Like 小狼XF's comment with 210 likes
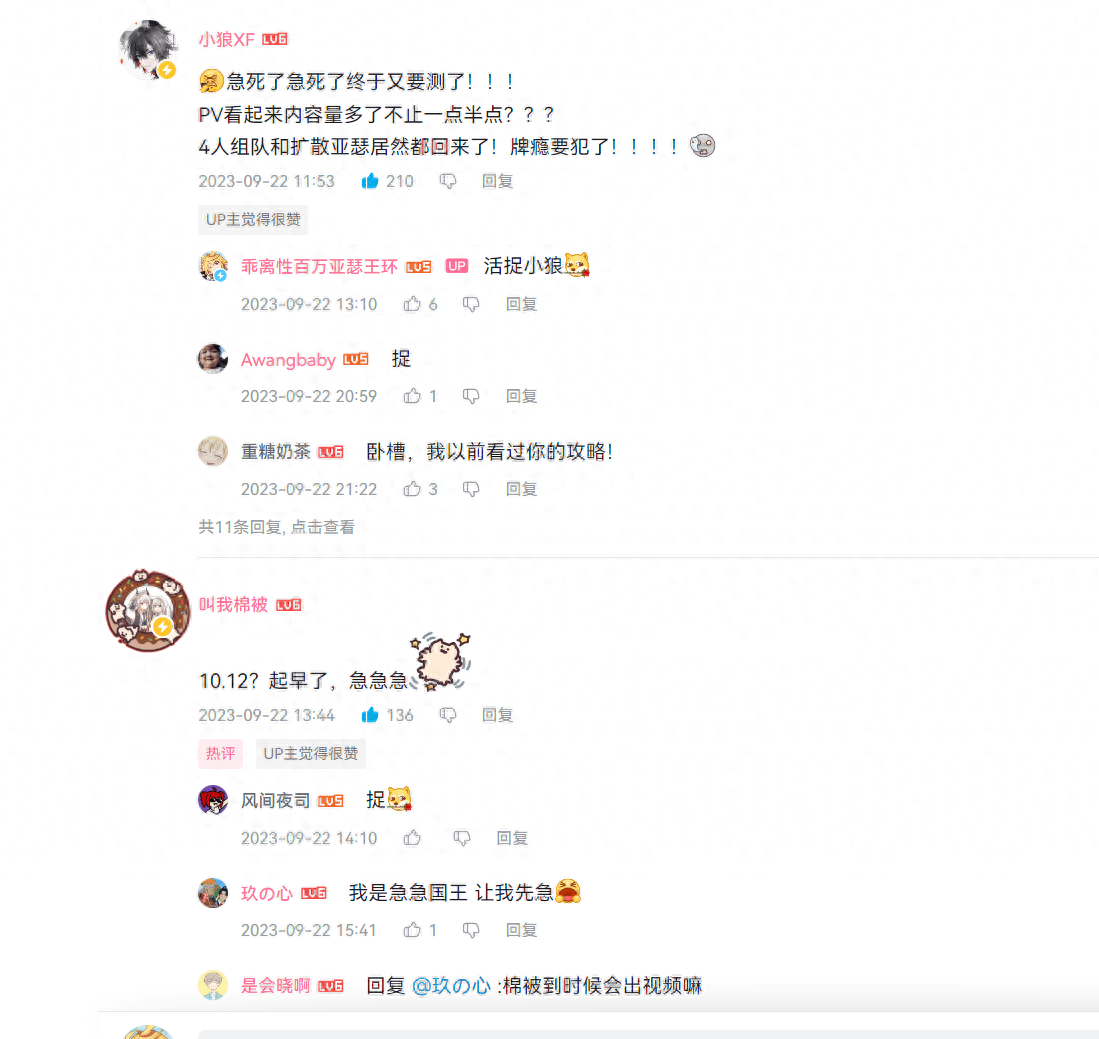The width and height of the screenshot is (1099, 1039). tap(370, 182)
